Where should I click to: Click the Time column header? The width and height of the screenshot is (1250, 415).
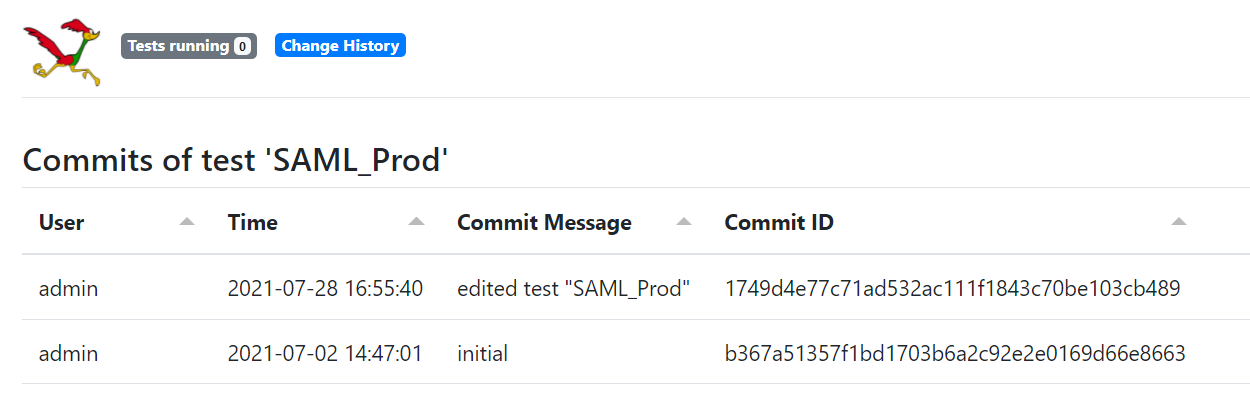coord(253,223)
